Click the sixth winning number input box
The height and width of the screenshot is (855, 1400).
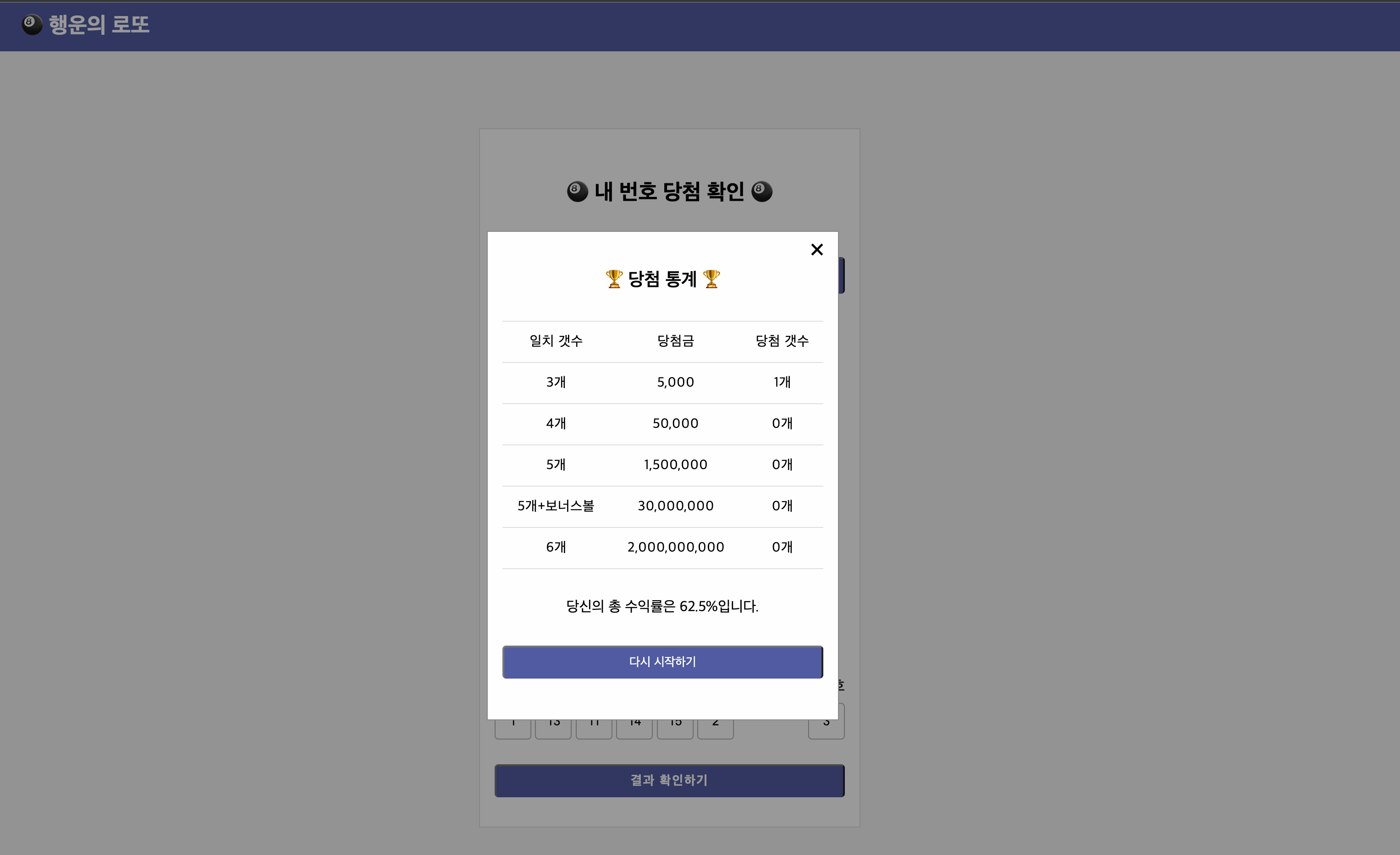715,729
